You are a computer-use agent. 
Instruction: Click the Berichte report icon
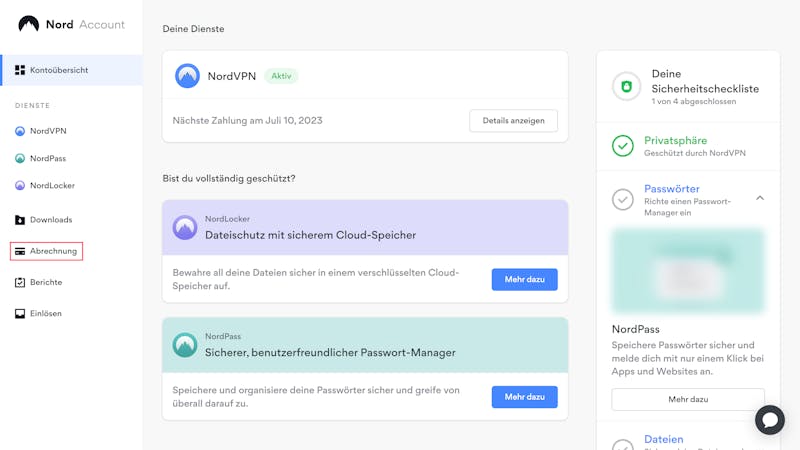(20, 282)
